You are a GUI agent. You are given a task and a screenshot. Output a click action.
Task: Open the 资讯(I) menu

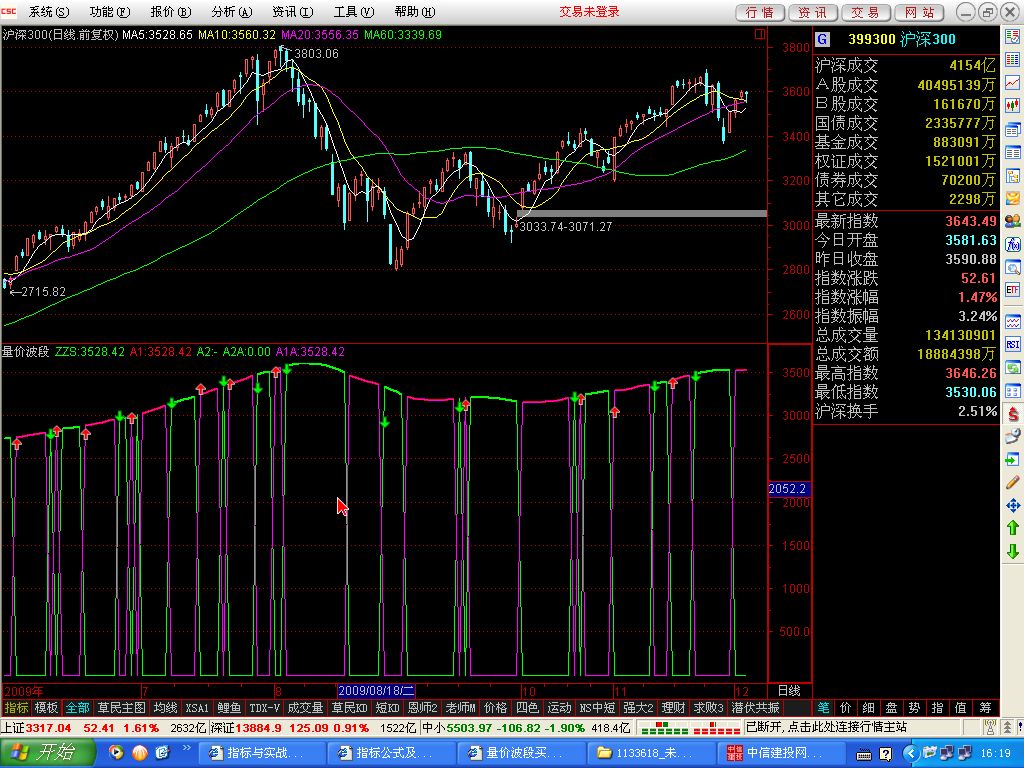[293, 12]
